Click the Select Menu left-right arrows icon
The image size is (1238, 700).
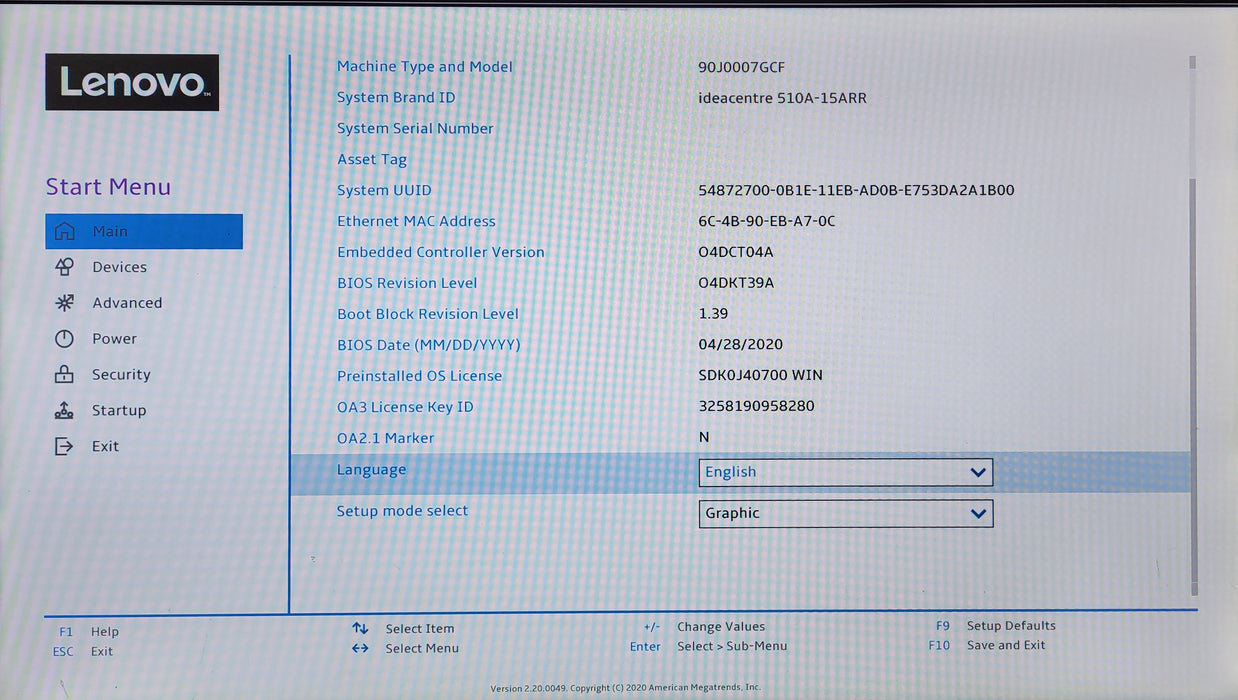pyautogui.click(x=361, y=649)
